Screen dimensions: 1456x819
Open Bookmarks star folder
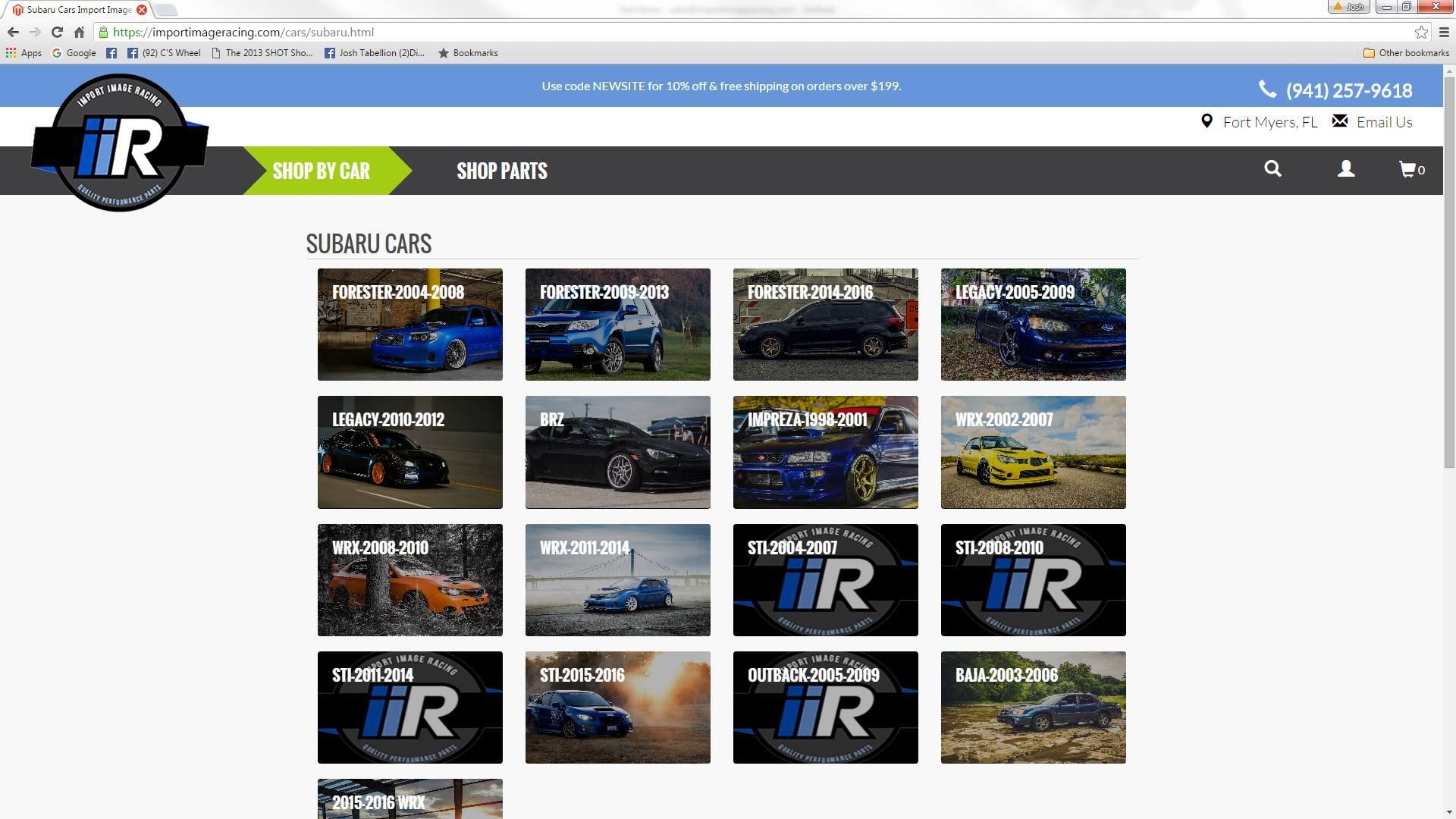click(x=468, y=53)
